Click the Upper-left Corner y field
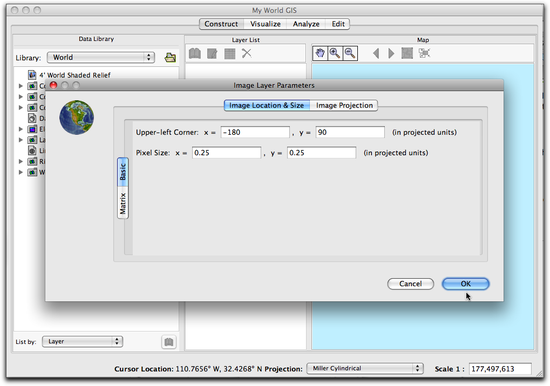 click(x=350, y=132)
